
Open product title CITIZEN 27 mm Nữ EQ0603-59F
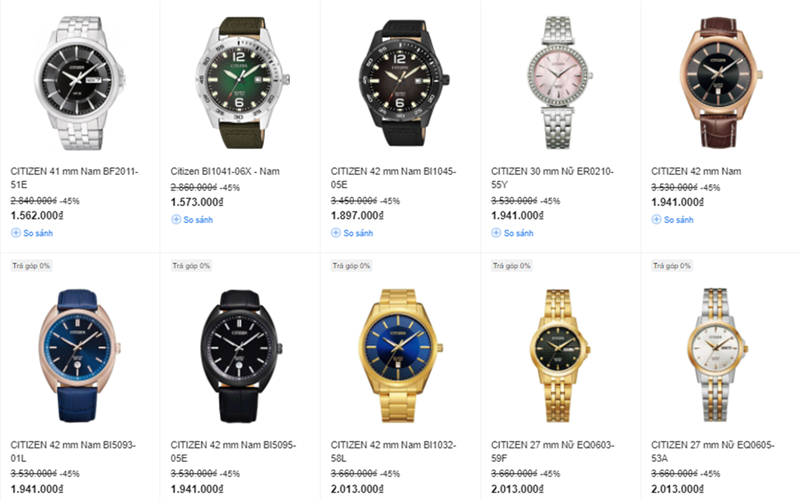[553, 451]
